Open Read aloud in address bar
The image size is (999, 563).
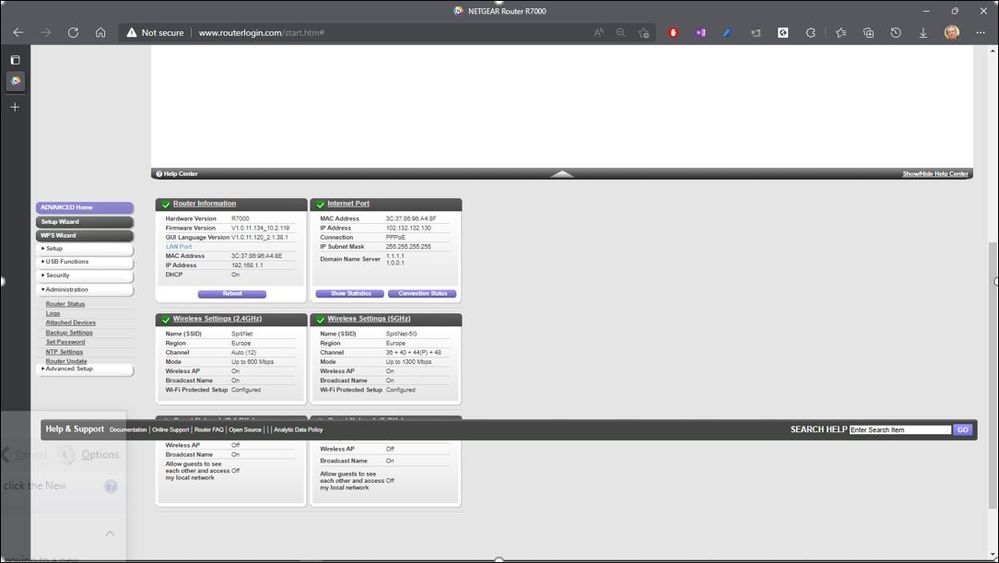[x=598, y=32]
